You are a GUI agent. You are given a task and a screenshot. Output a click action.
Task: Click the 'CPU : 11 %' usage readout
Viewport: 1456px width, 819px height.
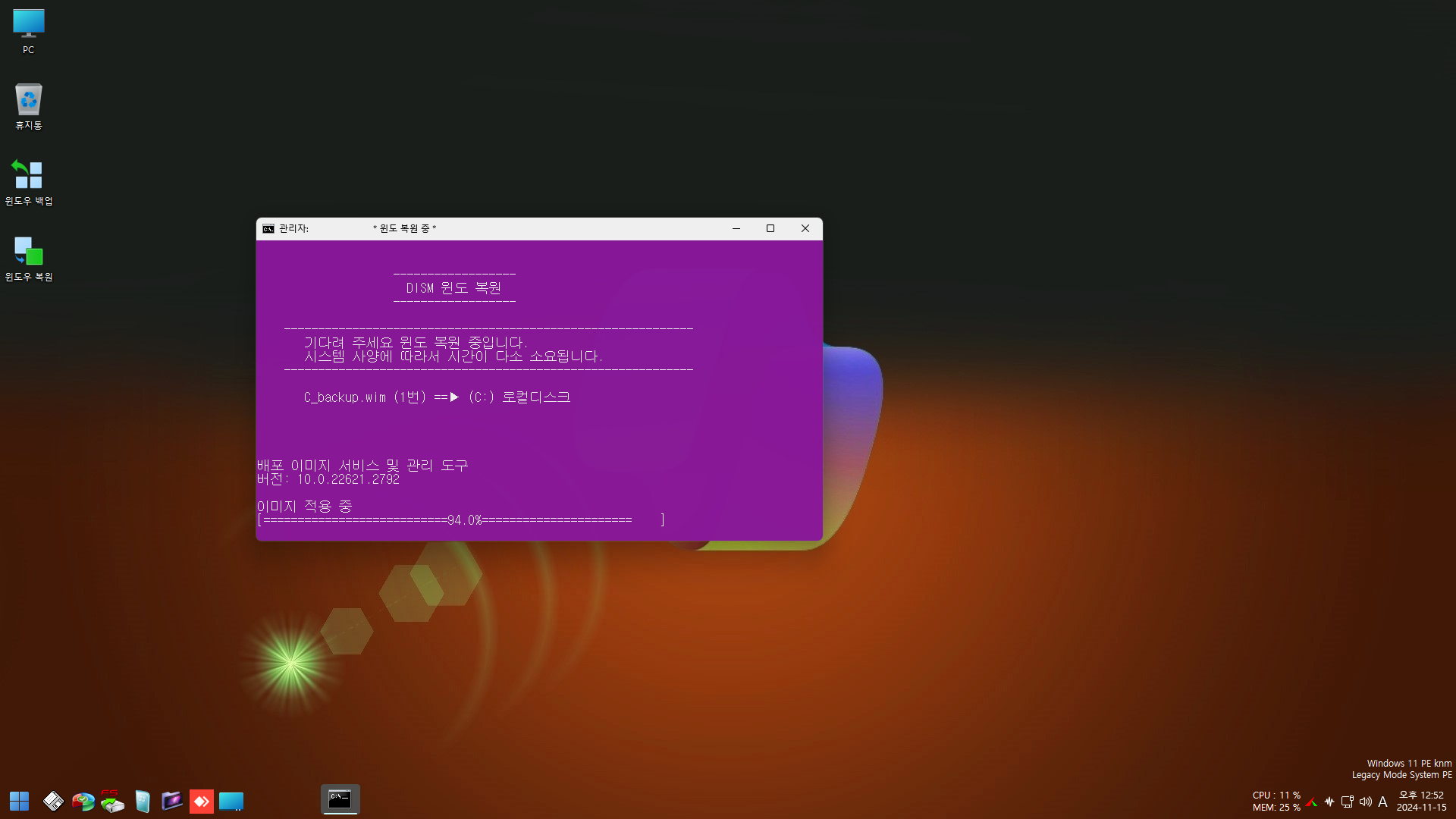(x=1276, y=795)
